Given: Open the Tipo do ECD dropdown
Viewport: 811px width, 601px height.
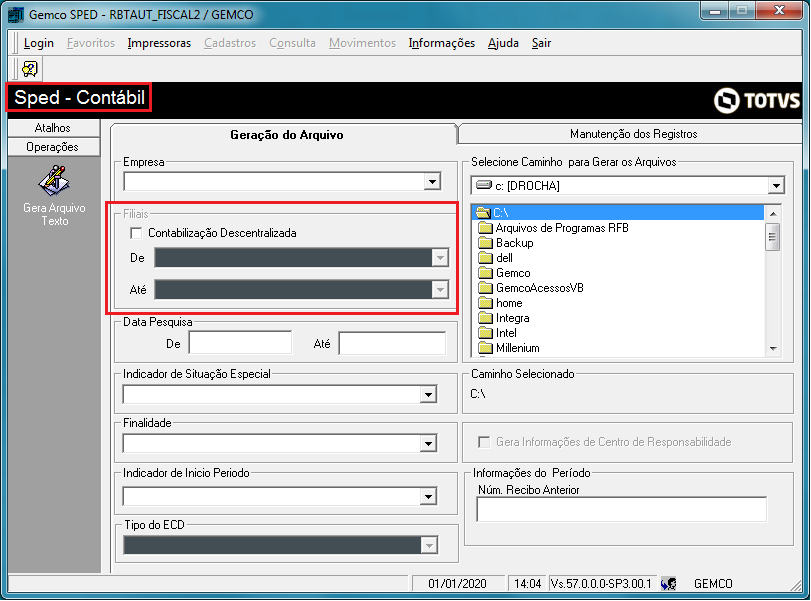Looking at the screenshot, I should (429, 545).
